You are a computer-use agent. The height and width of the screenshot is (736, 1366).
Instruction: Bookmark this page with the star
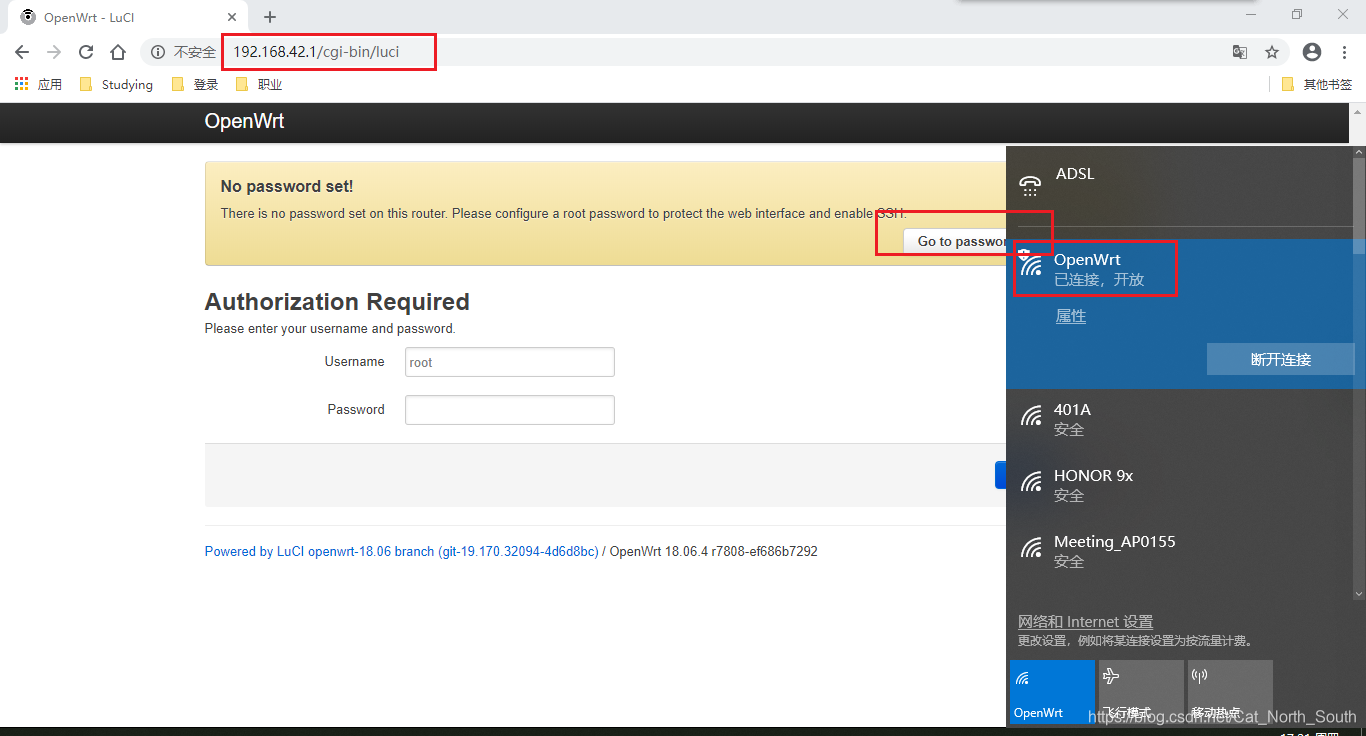click(x=1272, y=52)
